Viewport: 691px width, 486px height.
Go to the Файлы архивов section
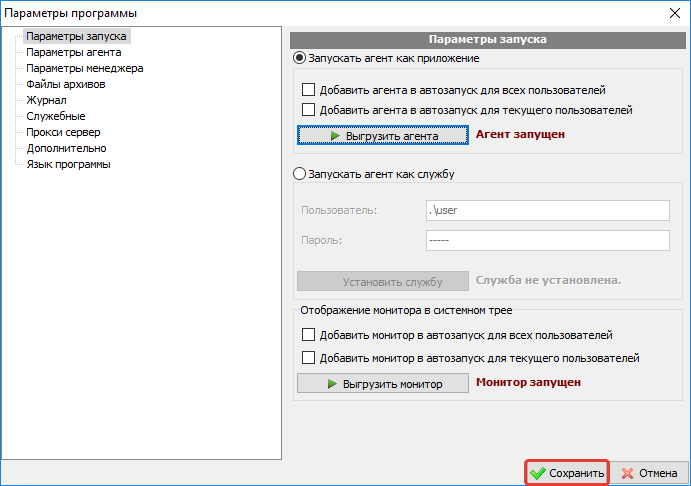tap(66, 84)
